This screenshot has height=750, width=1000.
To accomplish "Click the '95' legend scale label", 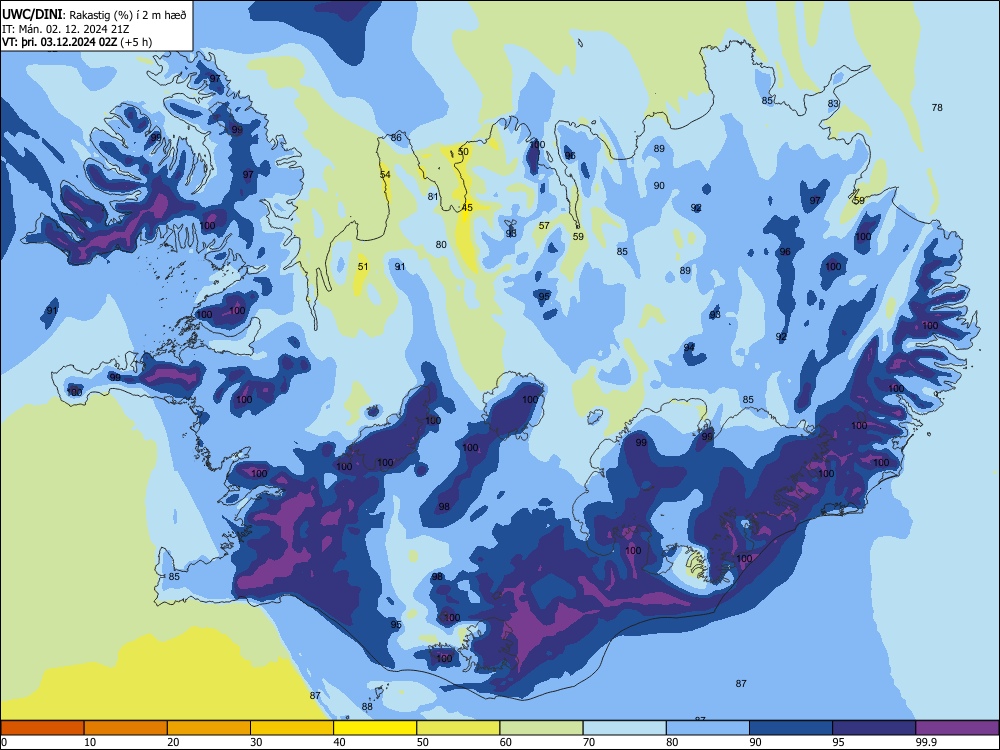I will (x=838, y=742).
